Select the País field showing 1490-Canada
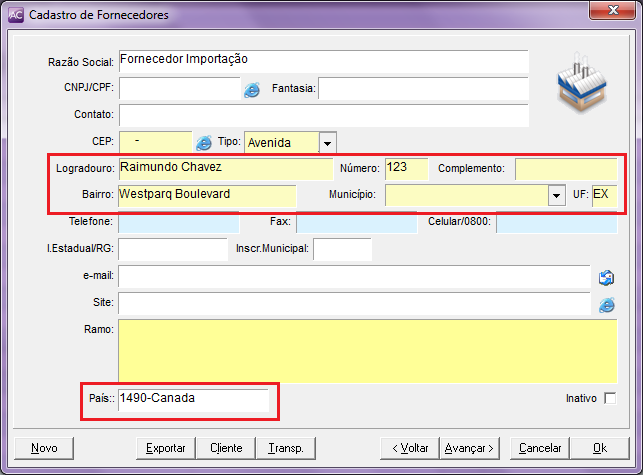 click(x=193, y=399)
